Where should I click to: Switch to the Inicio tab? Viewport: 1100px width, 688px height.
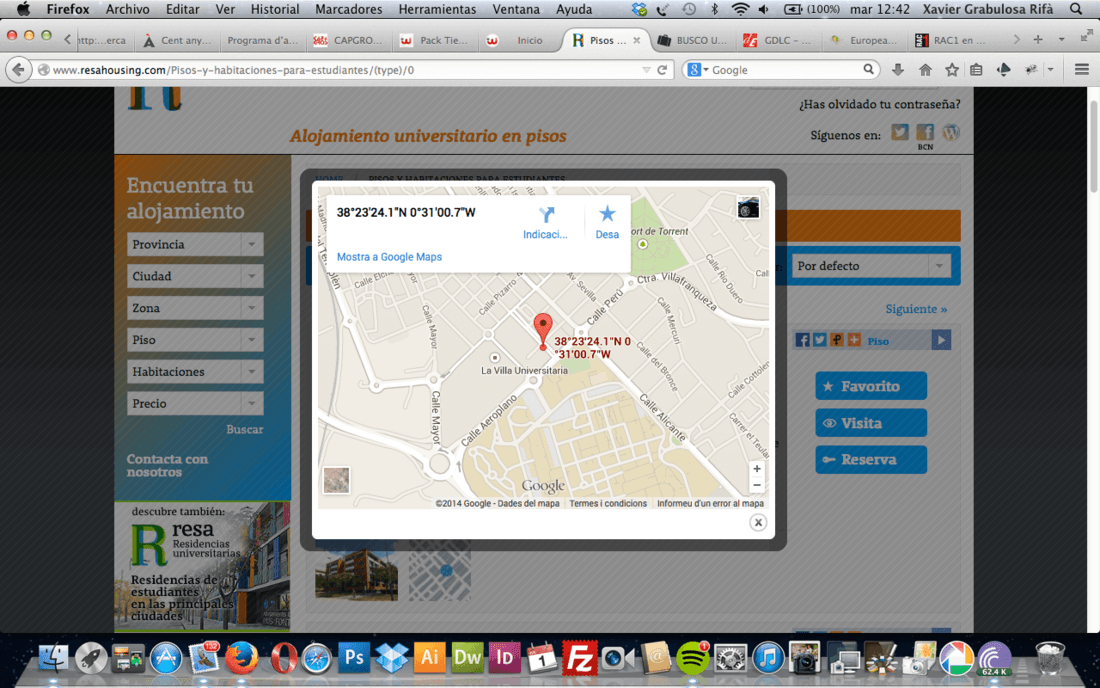(520, 40)
